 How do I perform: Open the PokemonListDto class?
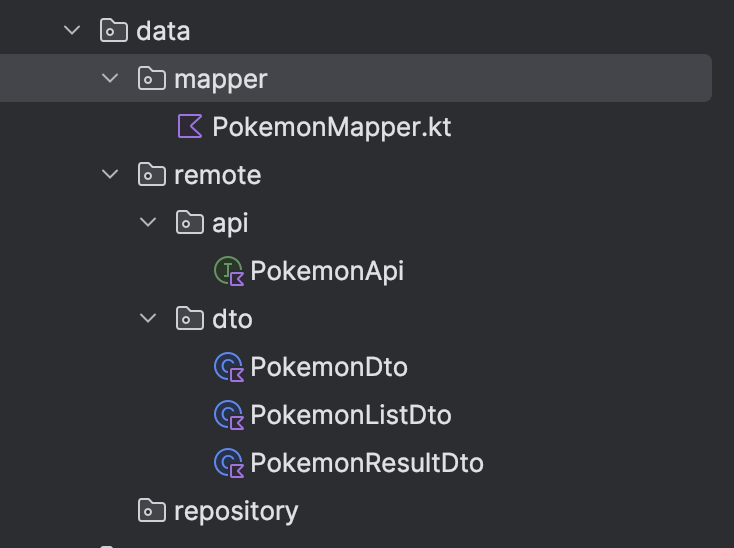pos(350,415)
